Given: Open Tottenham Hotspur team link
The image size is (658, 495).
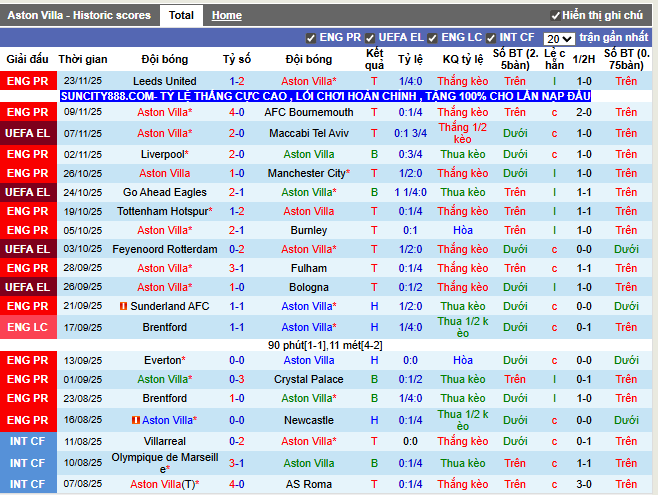Looking at the screenshot, I should (162, 211).
